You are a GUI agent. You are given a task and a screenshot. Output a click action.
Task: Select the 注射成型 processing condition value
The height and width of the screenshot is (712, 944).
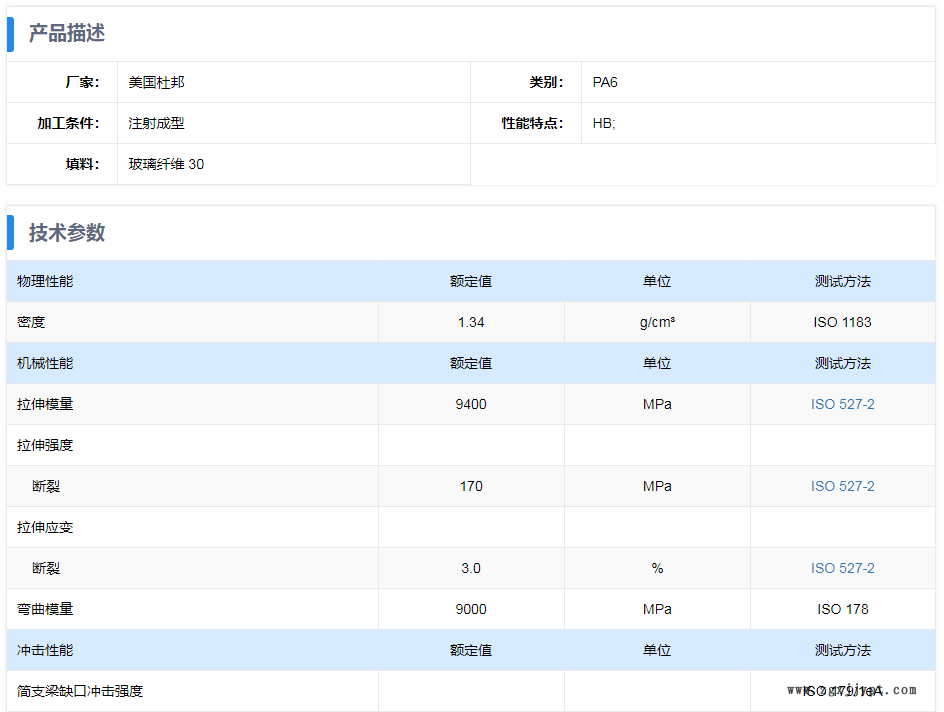(157, 123)
